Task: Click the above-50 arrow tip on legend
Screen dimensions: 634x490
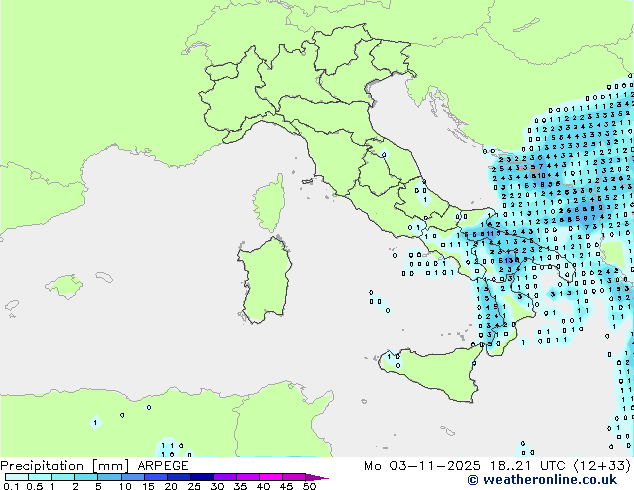Action: click(317, 477)
